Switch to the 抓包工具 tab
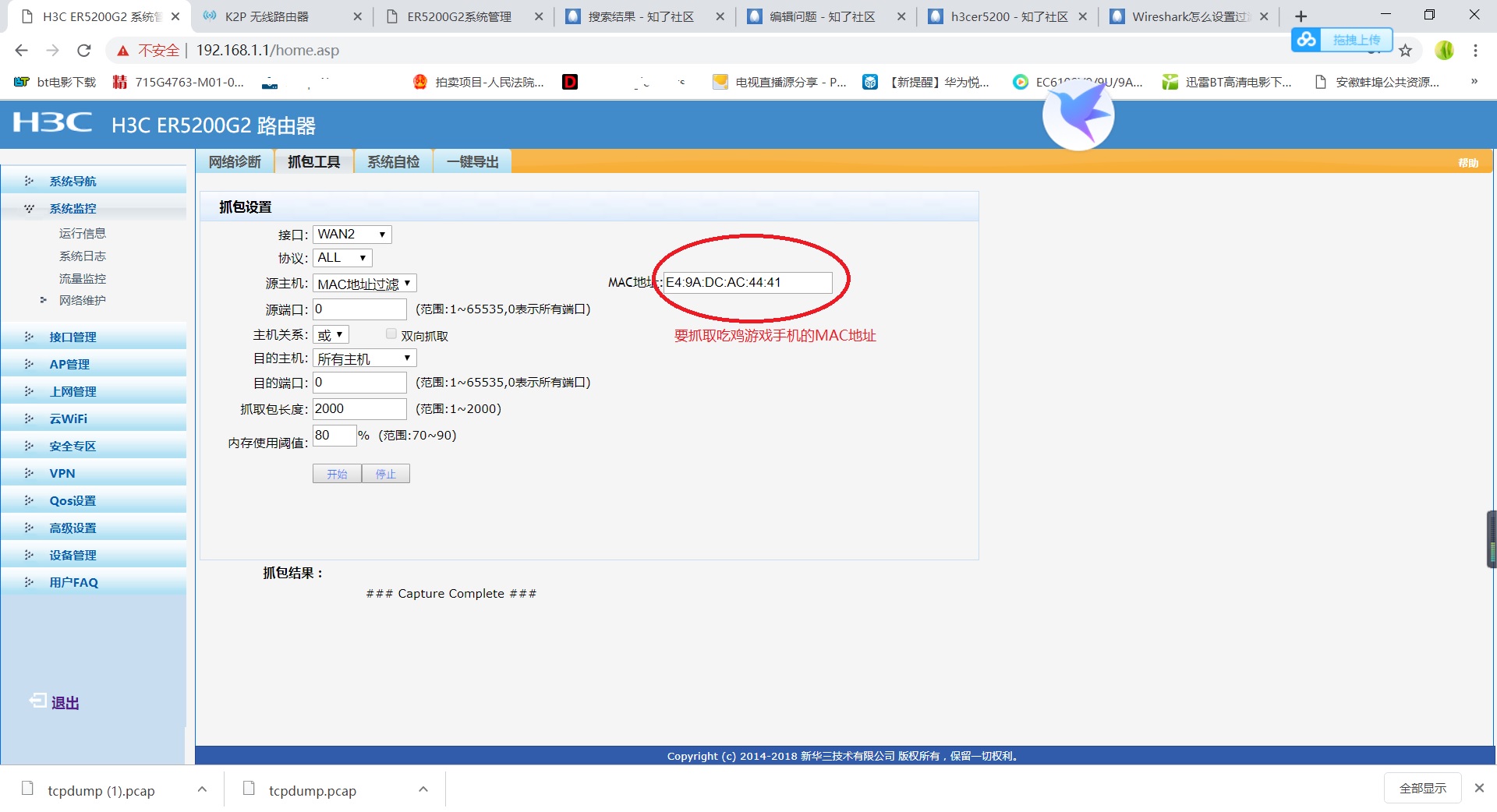Screen dimensions: 1497x812 click(313, 161)
